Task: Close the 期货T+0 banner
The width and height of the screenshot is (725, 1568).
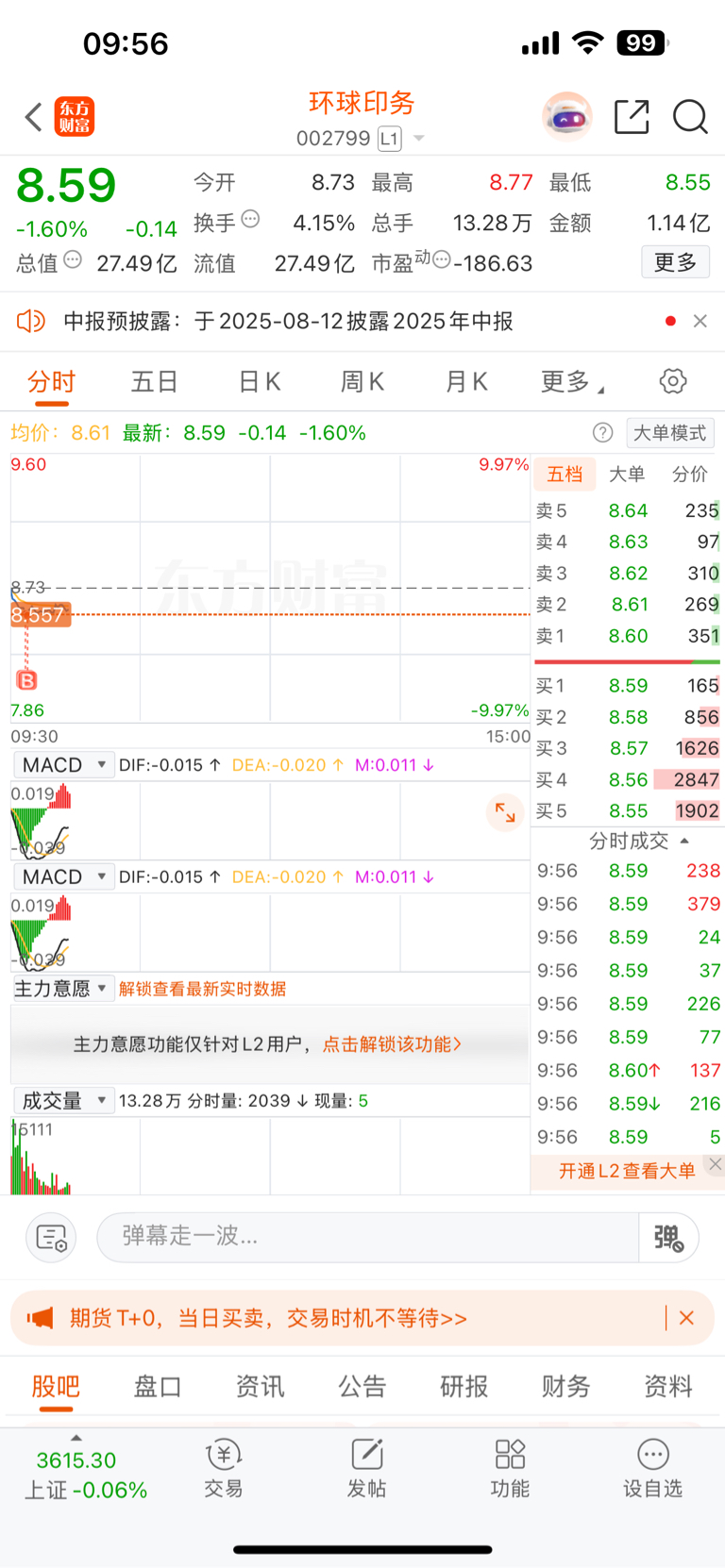Action: 687,1318
